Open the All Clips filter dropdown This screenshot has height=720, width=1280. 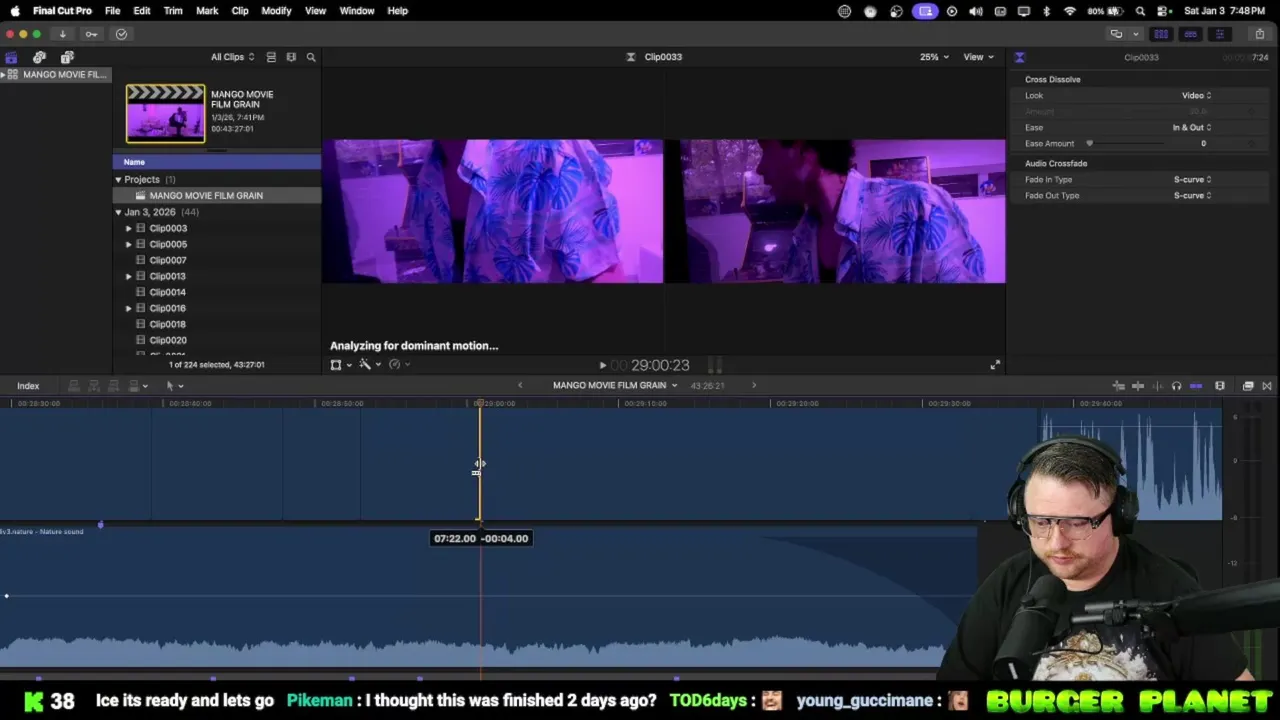point(232,57)
